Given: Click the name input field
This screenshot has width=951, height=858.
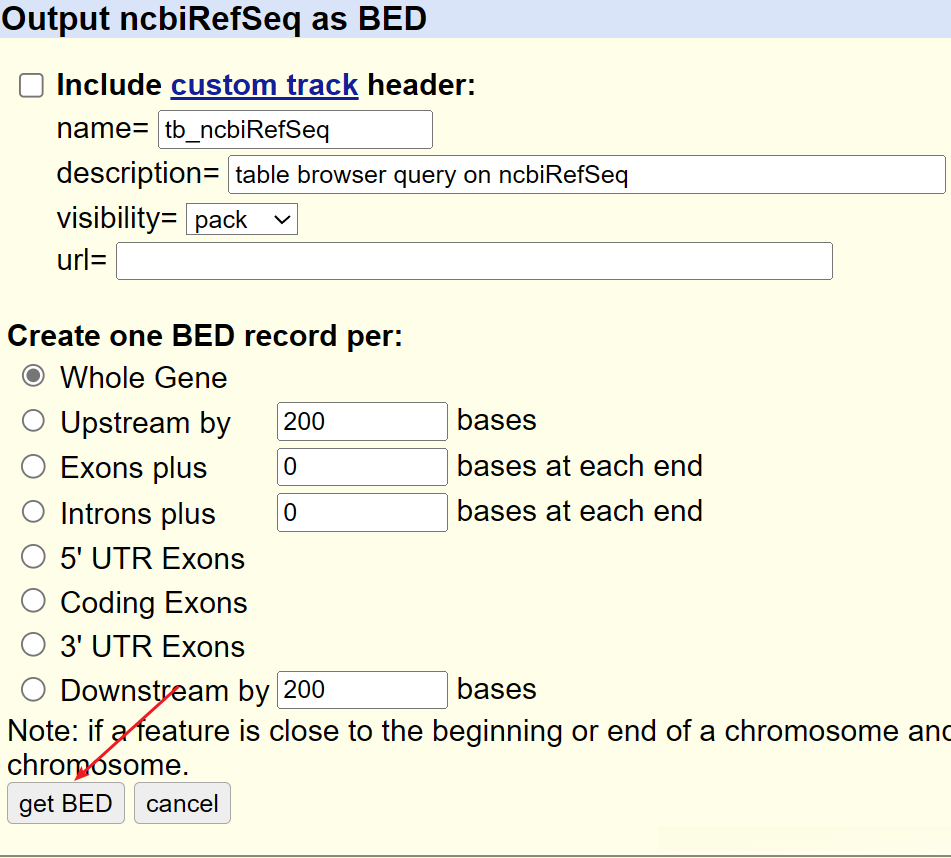Looking at the screenshot, I should 295,130.
